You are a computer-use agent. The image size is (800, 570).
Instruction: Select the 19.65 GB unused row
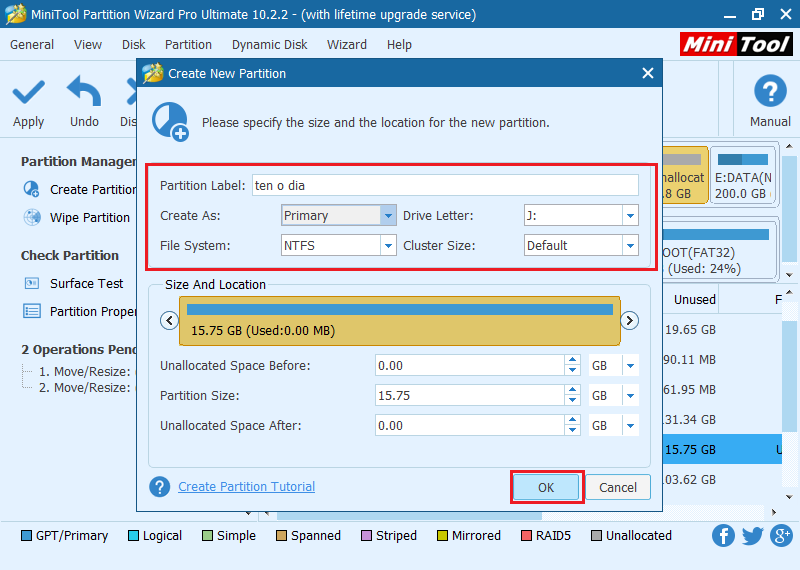722,330
